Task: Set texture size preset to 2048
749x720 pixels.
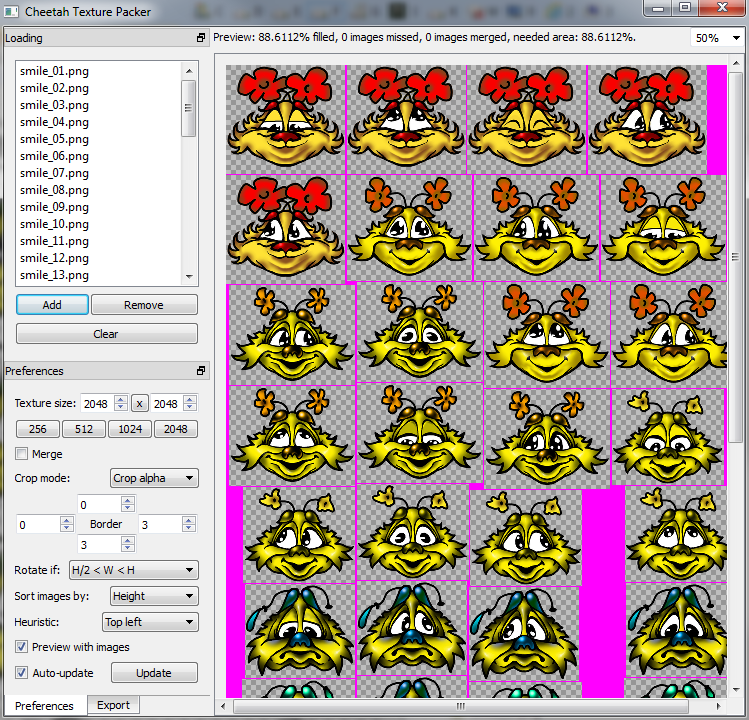Action: 176,429
